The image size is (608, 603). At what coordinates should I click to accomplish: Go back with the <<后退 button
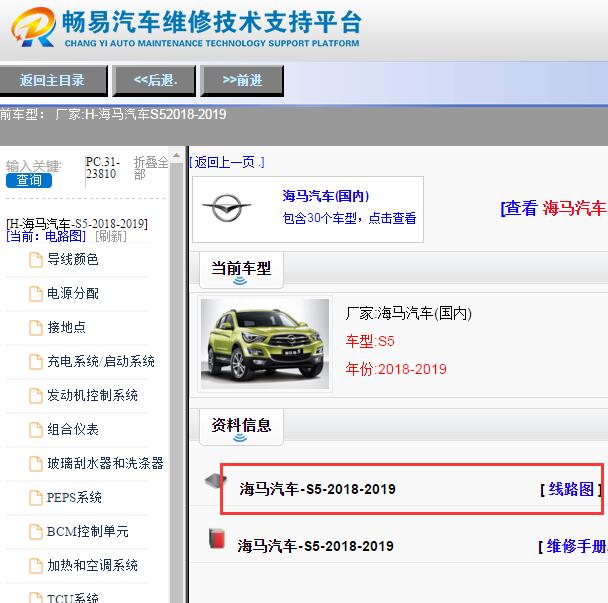coord(154,81)
